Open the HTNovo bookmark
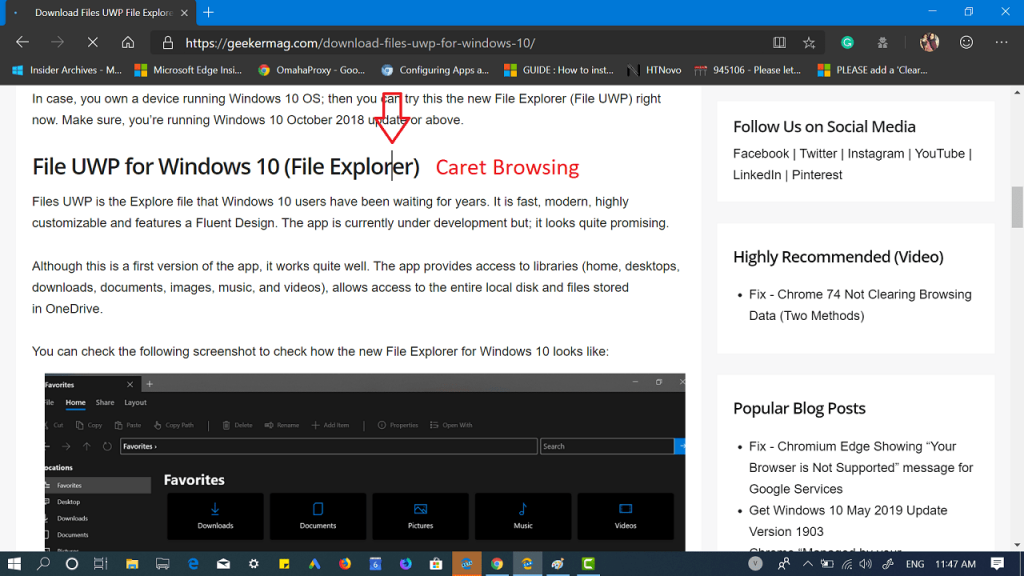1024x576 pixels. click(x=654, y=70)
